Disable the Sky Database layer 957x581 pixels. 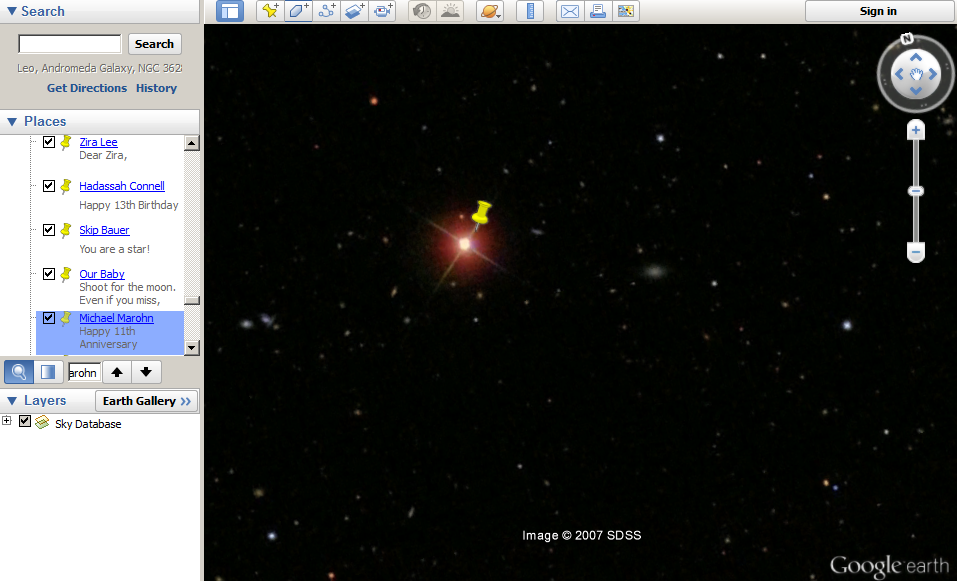click(x=25, y=421)
